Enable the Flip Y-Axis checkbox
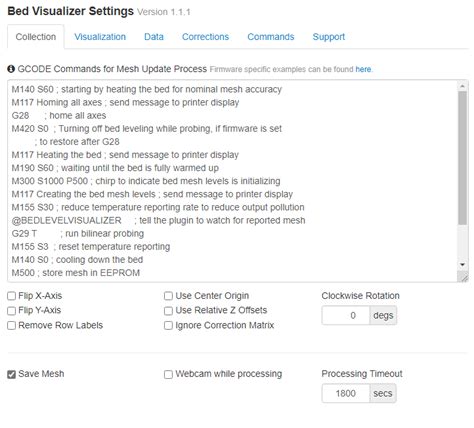The width and height of the screenshot is (474, 428). click(x=12, y=311)
